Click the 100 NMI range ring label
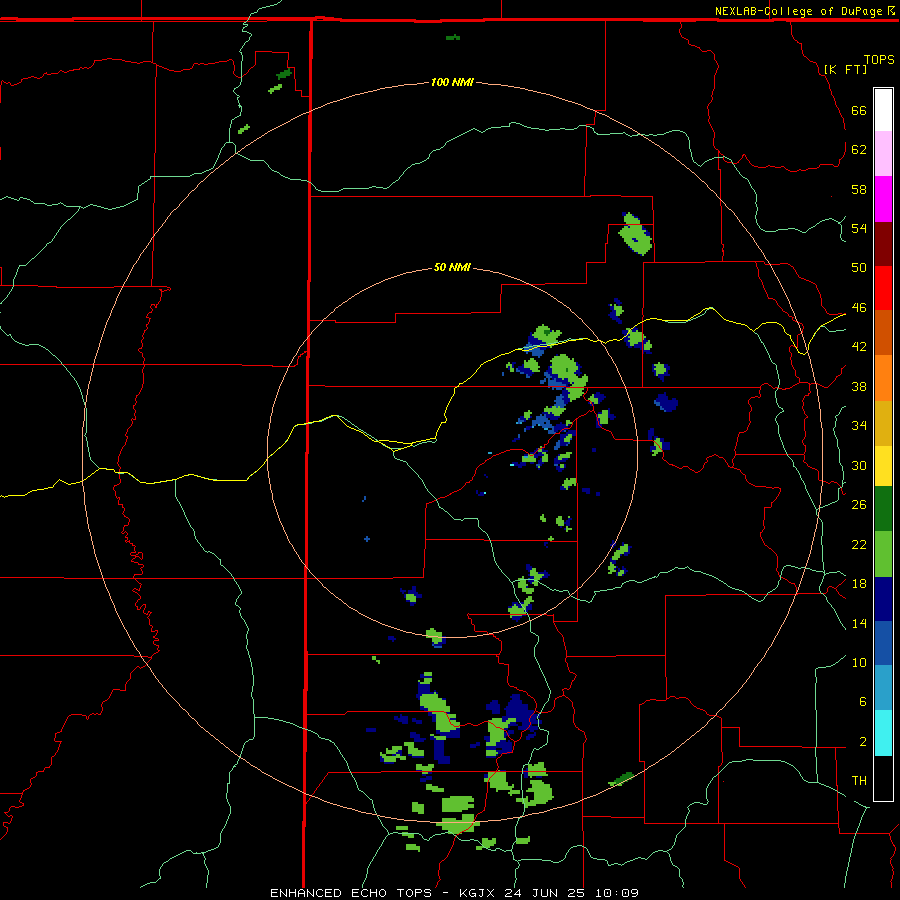Image resolution: width=900 pixels, height=900 pixels. (452, 82)
